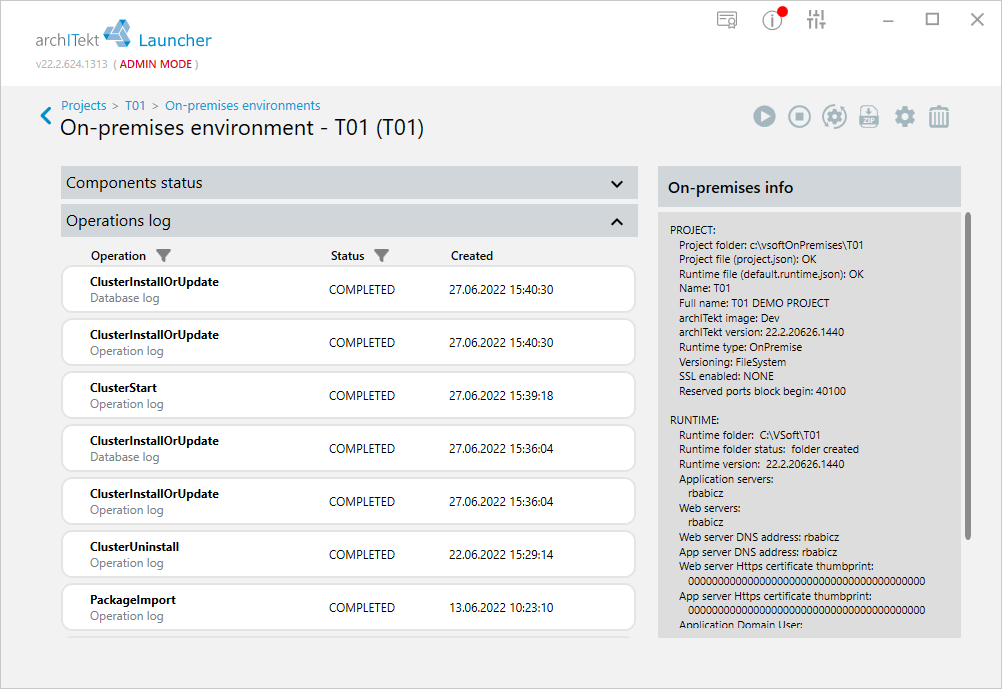Open the ClusterStart operation log entry

click(348, 396)
